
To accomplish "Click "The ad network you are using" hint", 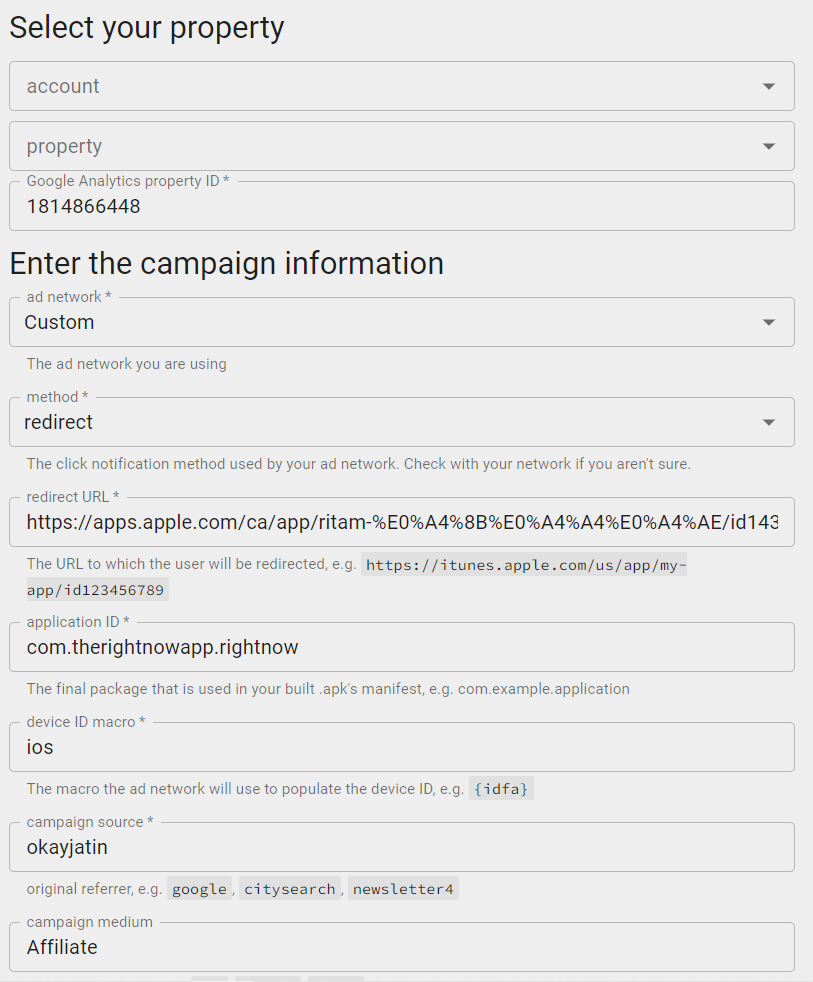I will tap(127, 364).
